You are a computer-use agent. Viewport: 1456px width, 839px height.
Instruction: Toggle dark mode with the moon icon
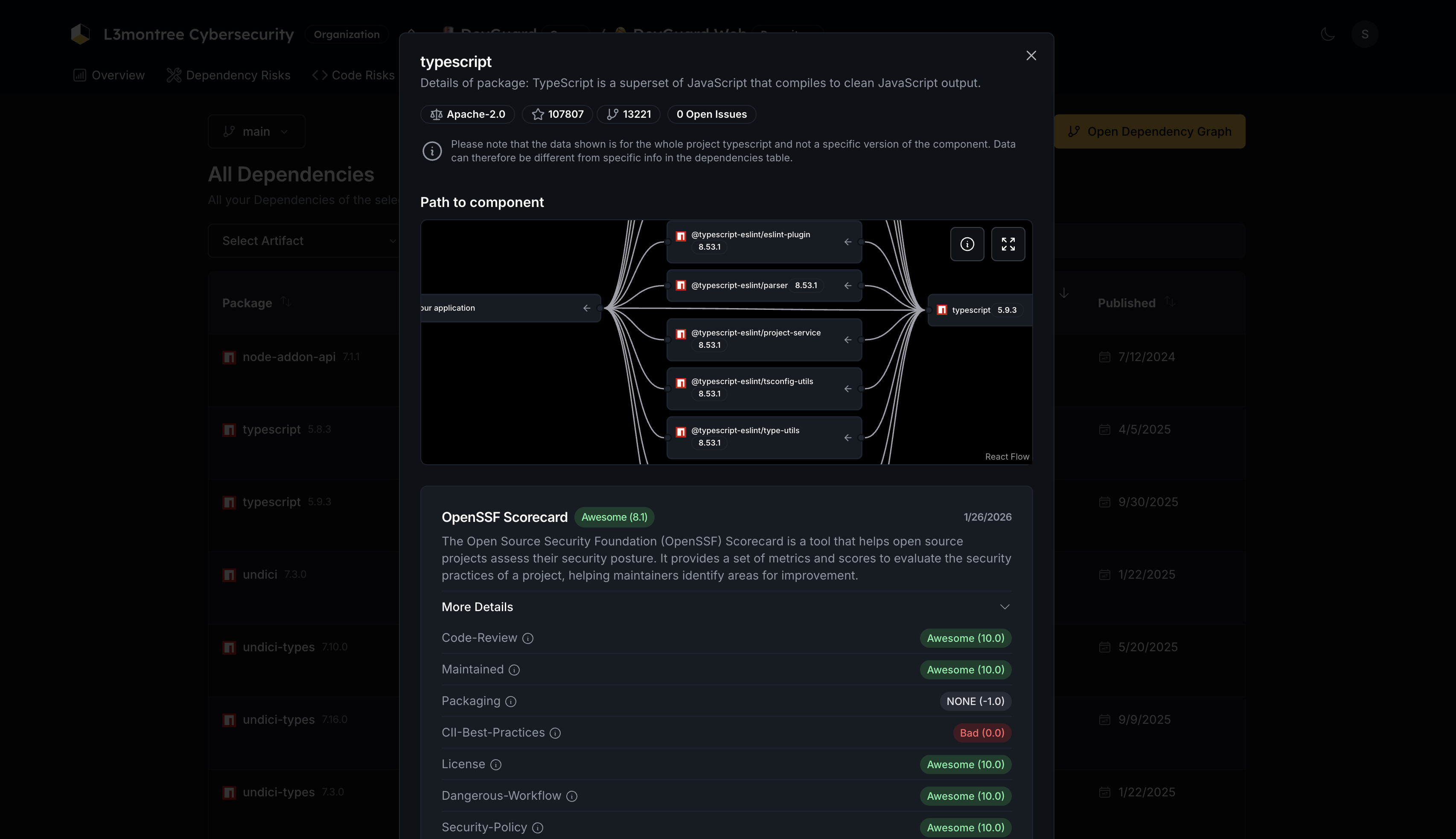(x=1328, y=33)
